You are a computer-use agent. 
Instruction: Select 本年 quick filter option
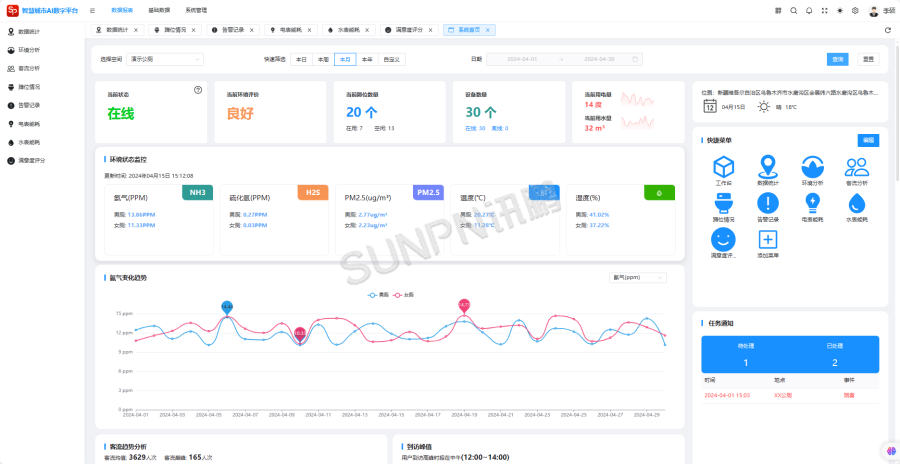(x=366, y=59)
